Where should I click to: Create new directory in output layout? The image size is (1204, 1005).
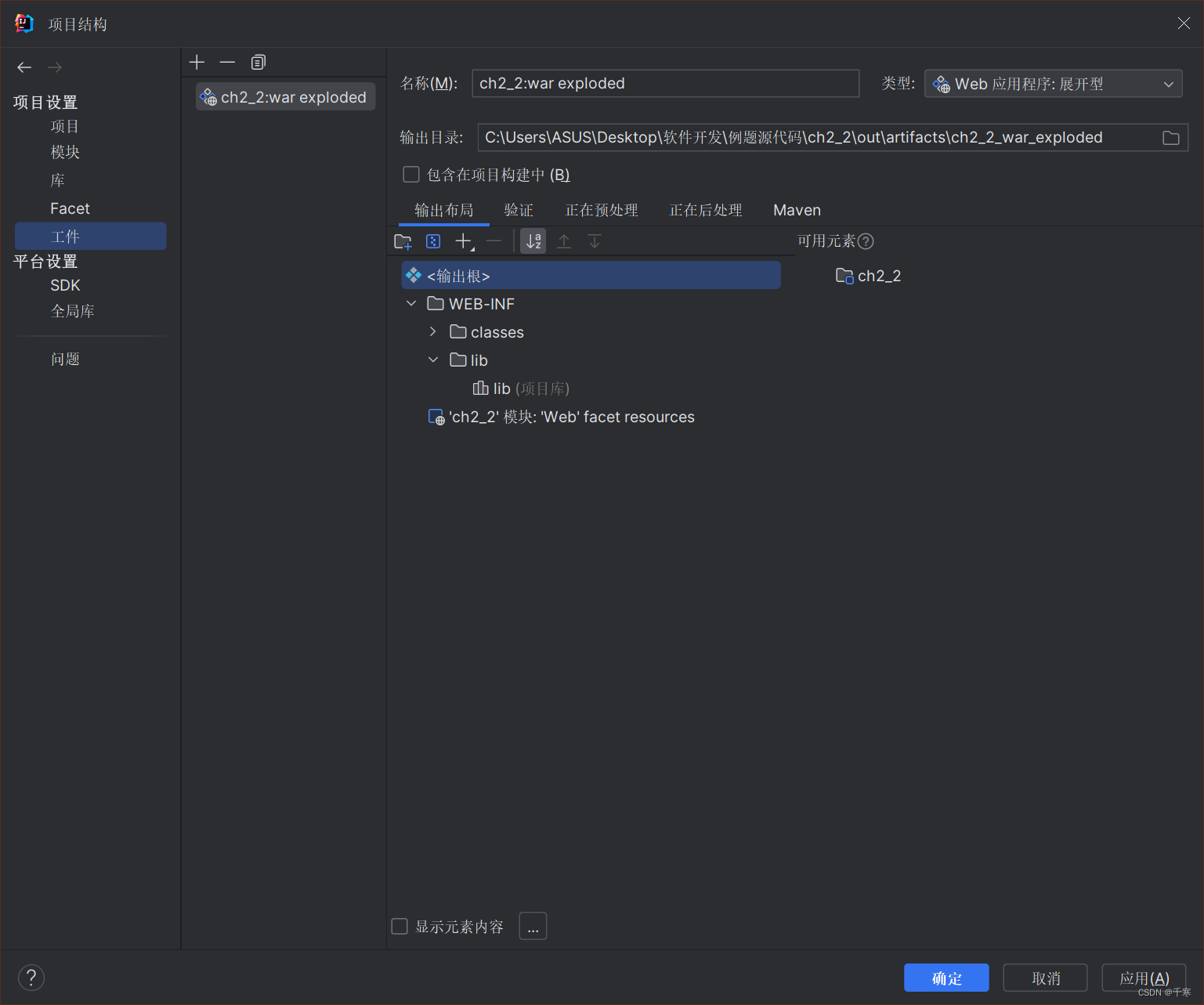[403, 241]
